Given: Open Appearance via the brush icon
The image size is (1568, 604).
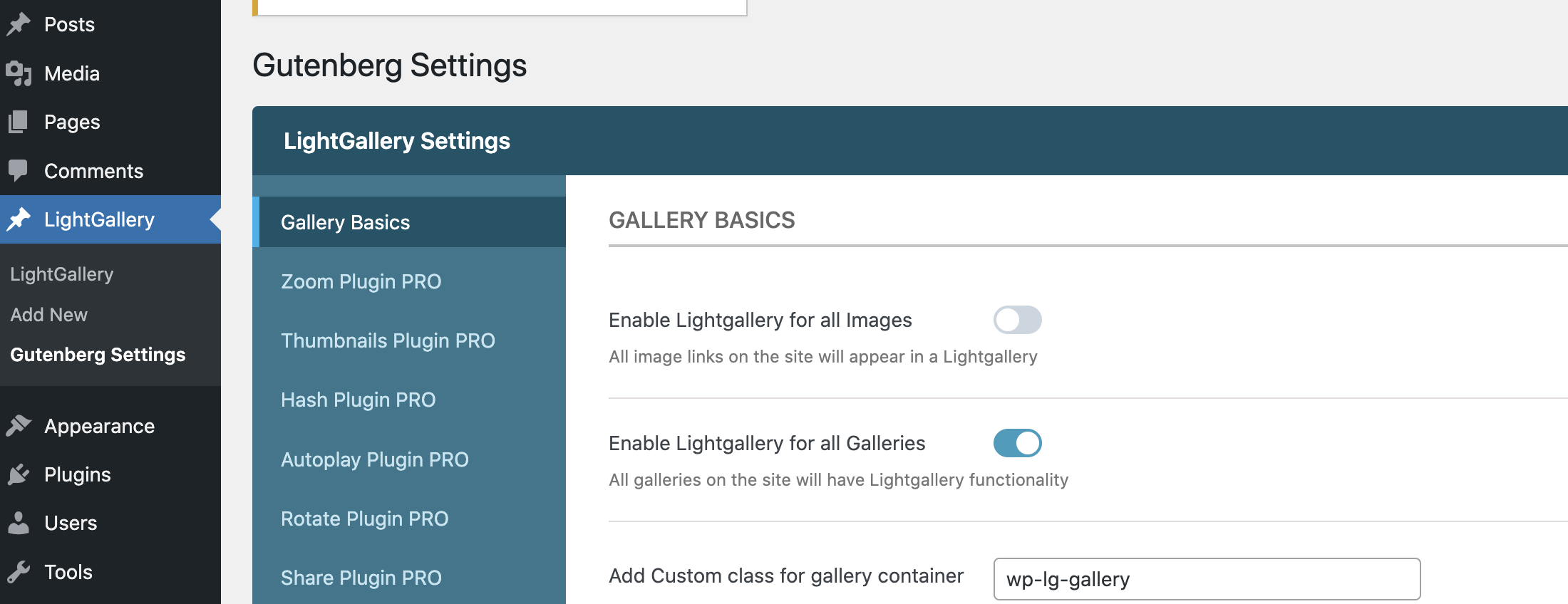Looking at the screenshot, I should pyautogui.click(x=19, y=425).
